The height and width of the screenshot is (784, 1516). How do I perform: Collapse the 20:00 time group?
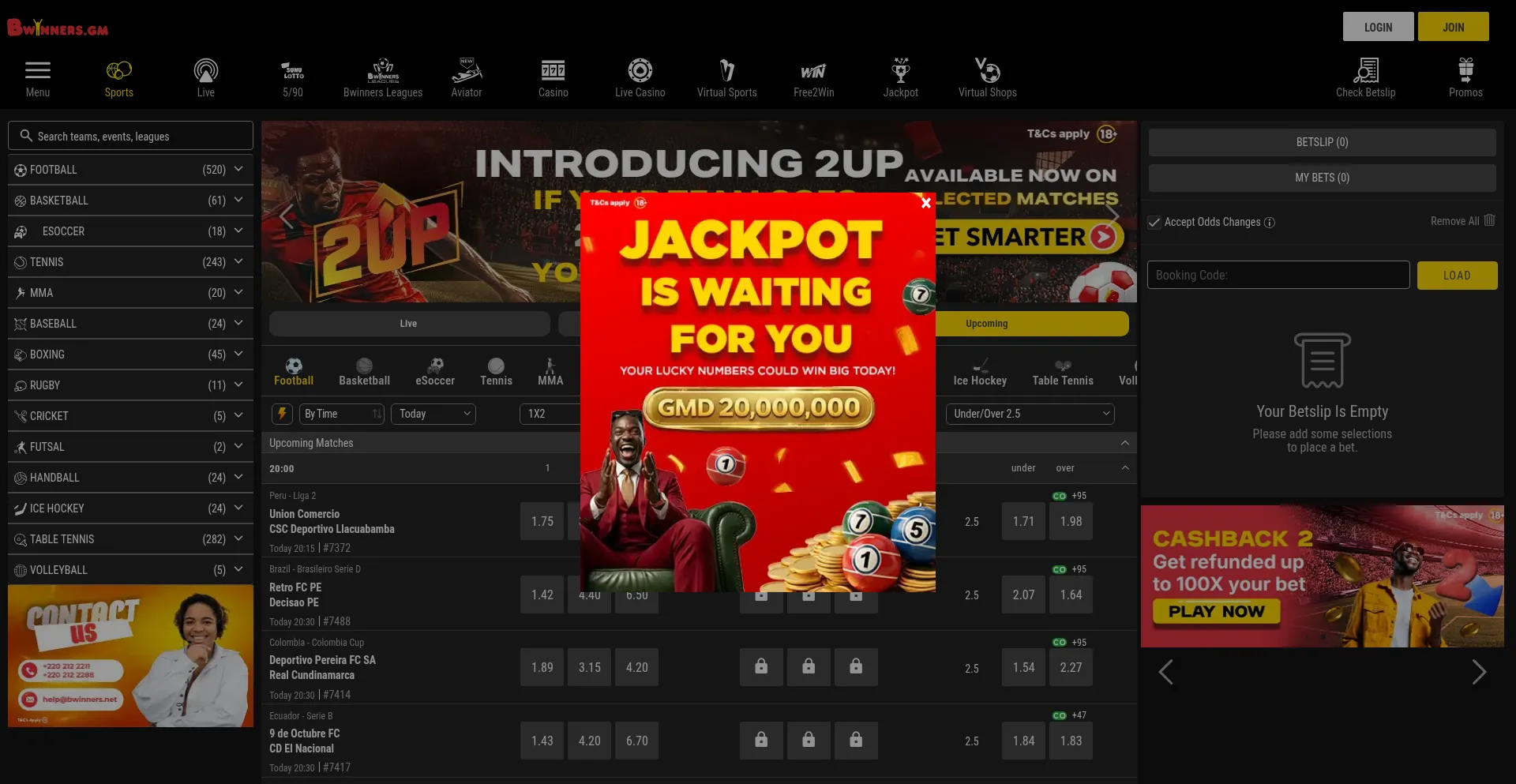[1125, 468]
